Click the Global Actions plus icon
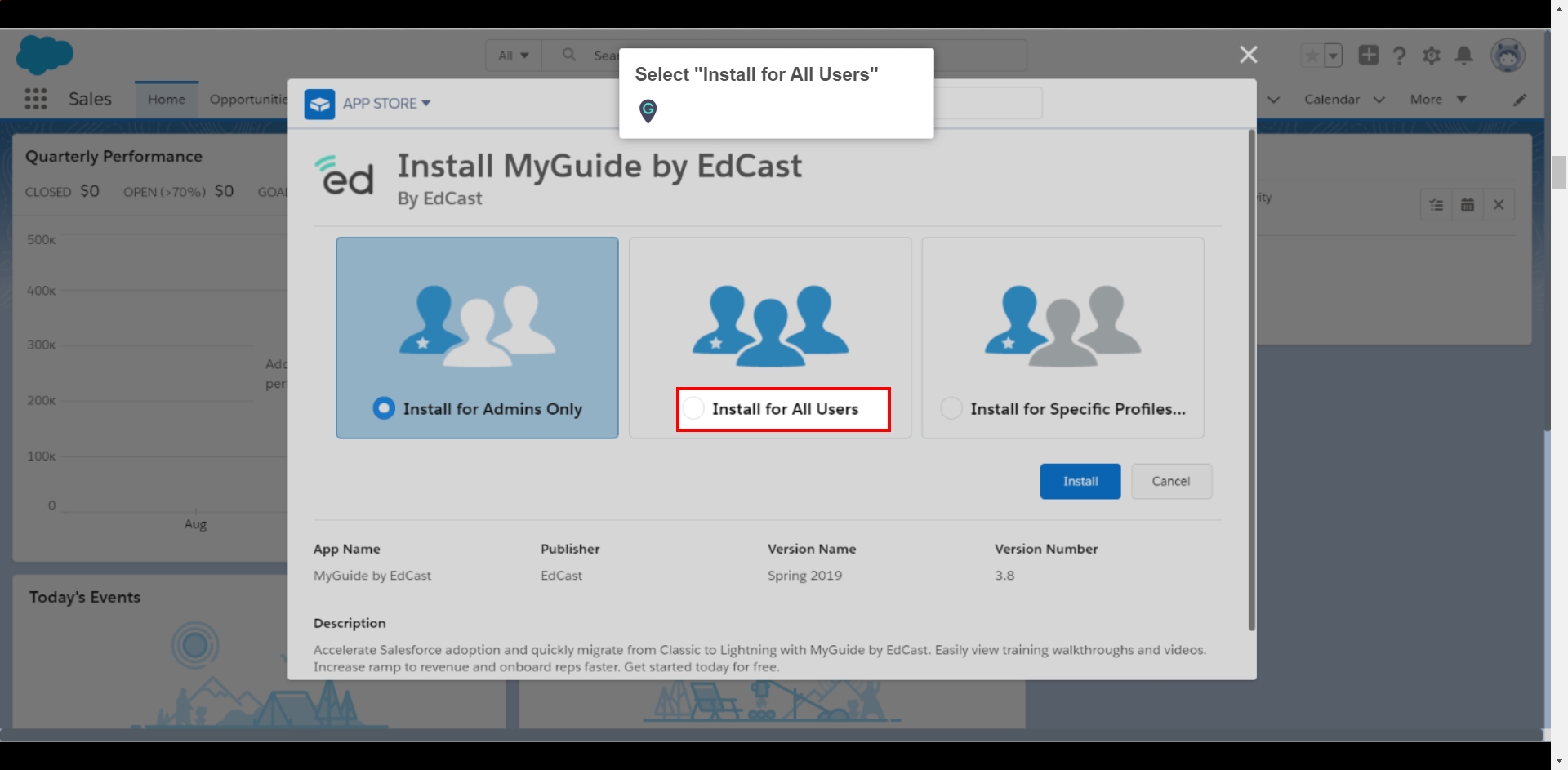The image size is (1568, 770). (x=1368, y=55)
